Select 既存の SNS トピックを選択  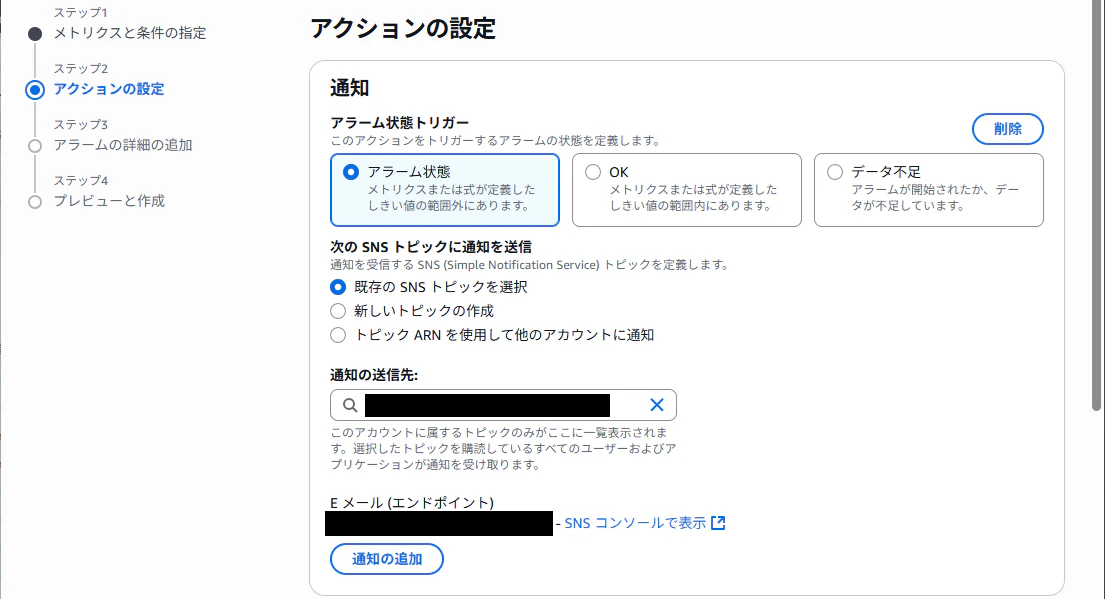[338, 287]
